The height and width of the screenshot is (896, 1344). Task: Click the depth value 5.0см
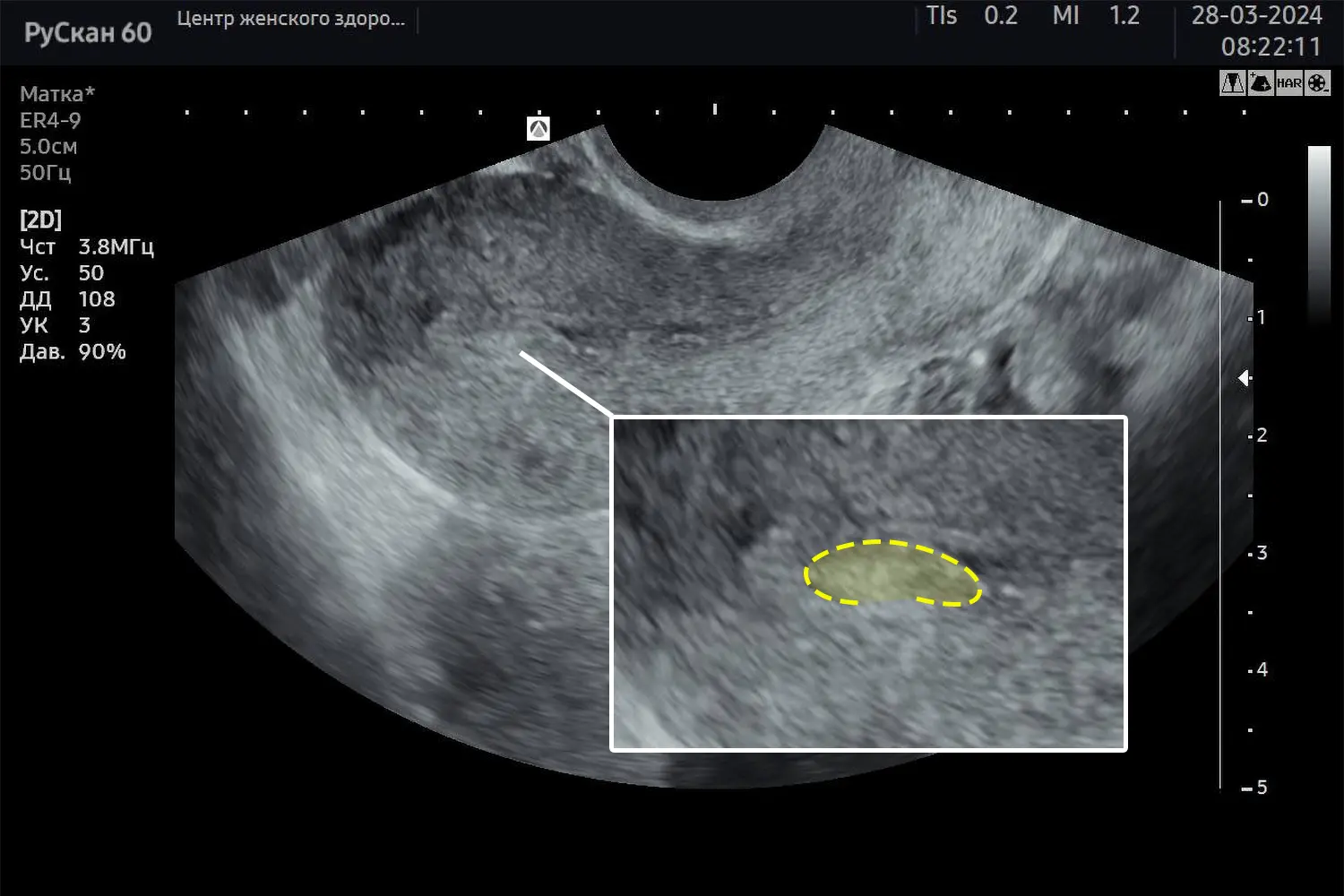click(x=48, y=146)
